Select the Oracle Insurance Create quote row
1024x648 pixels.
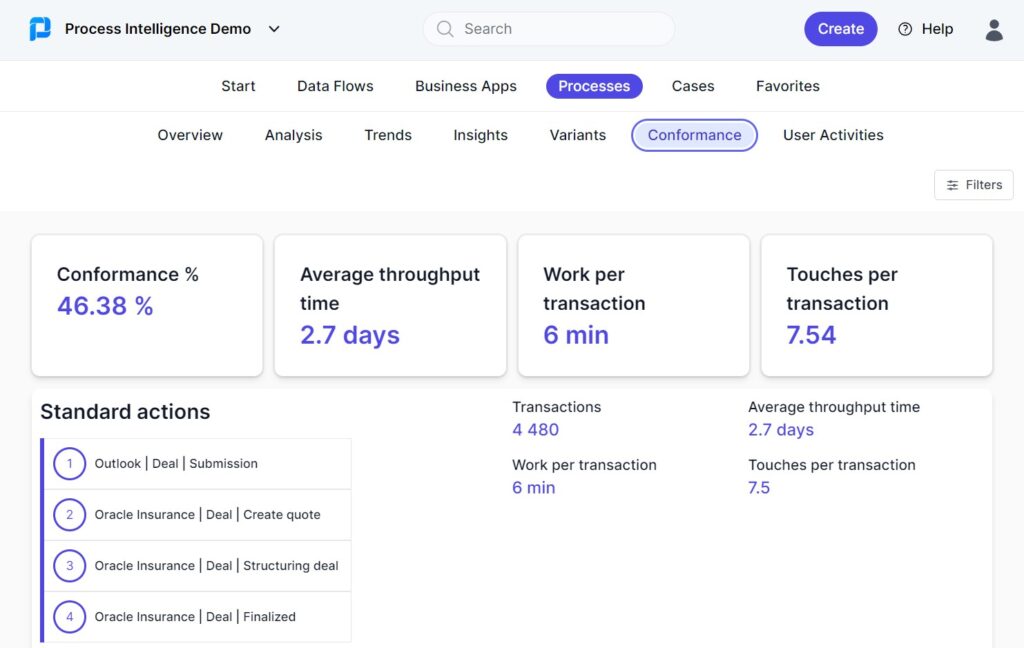(196, 515)
